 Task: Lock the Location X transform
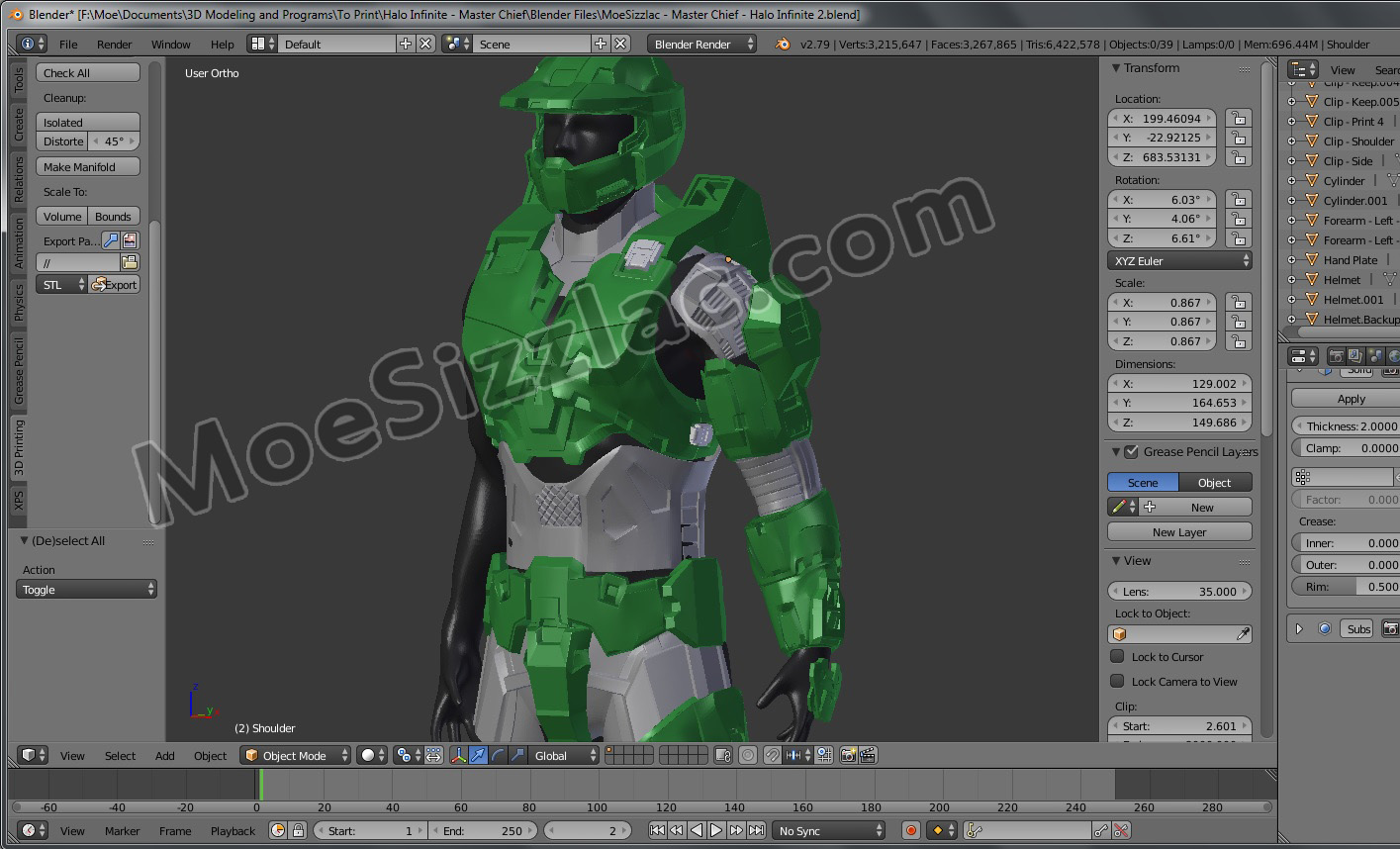coord(1237,118)
